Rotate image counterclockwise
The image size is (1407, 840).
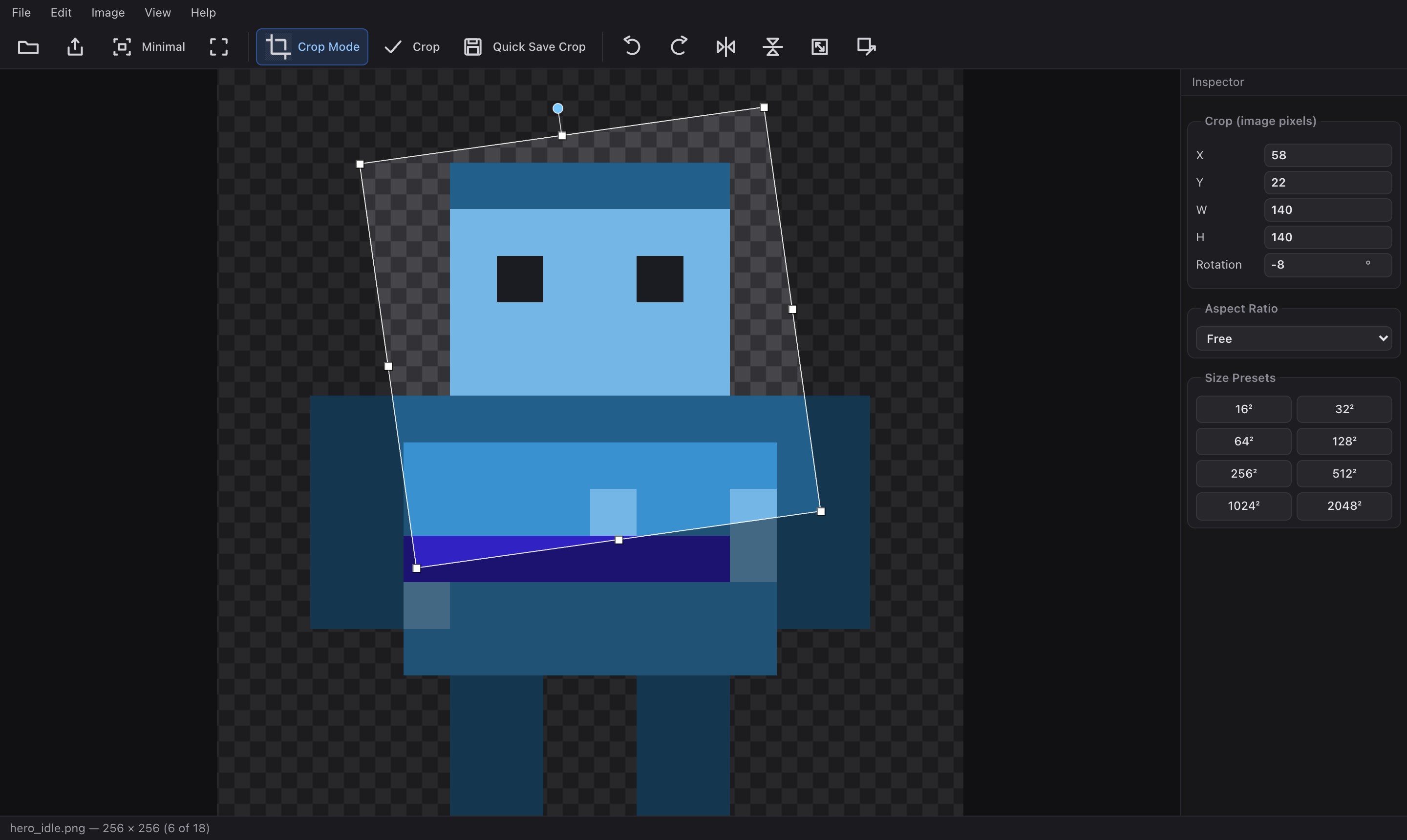click(x=631, y=47)
